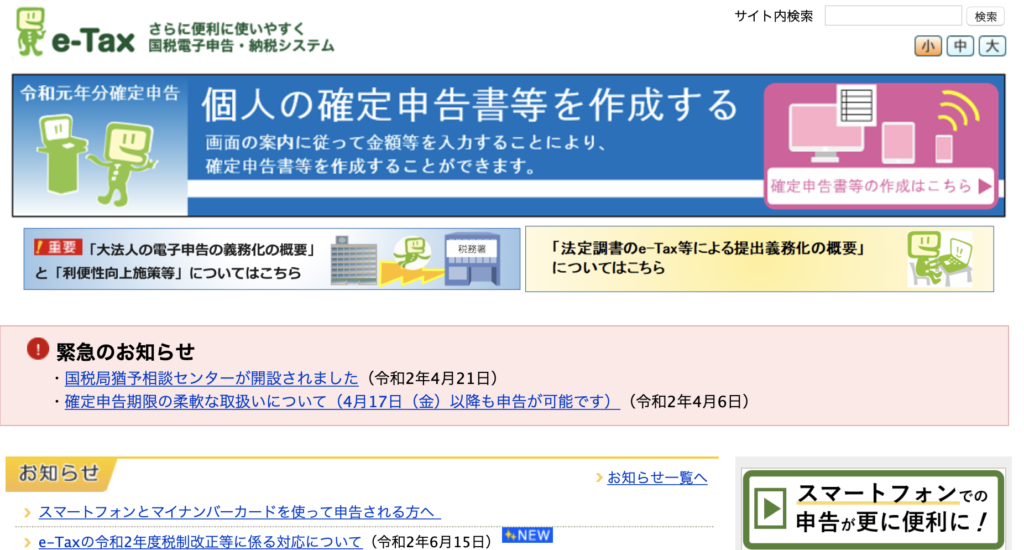This screenshot has height=550, width=1024.
Task: Click the 国税電子申告・納税システム tagline text
Action: click(241, 46)
